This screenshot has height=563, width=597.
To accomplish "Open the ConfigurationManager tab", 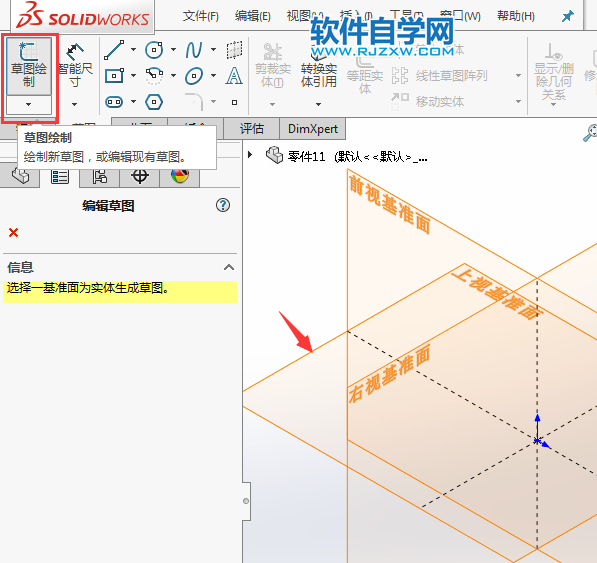I will pos(100,176).
